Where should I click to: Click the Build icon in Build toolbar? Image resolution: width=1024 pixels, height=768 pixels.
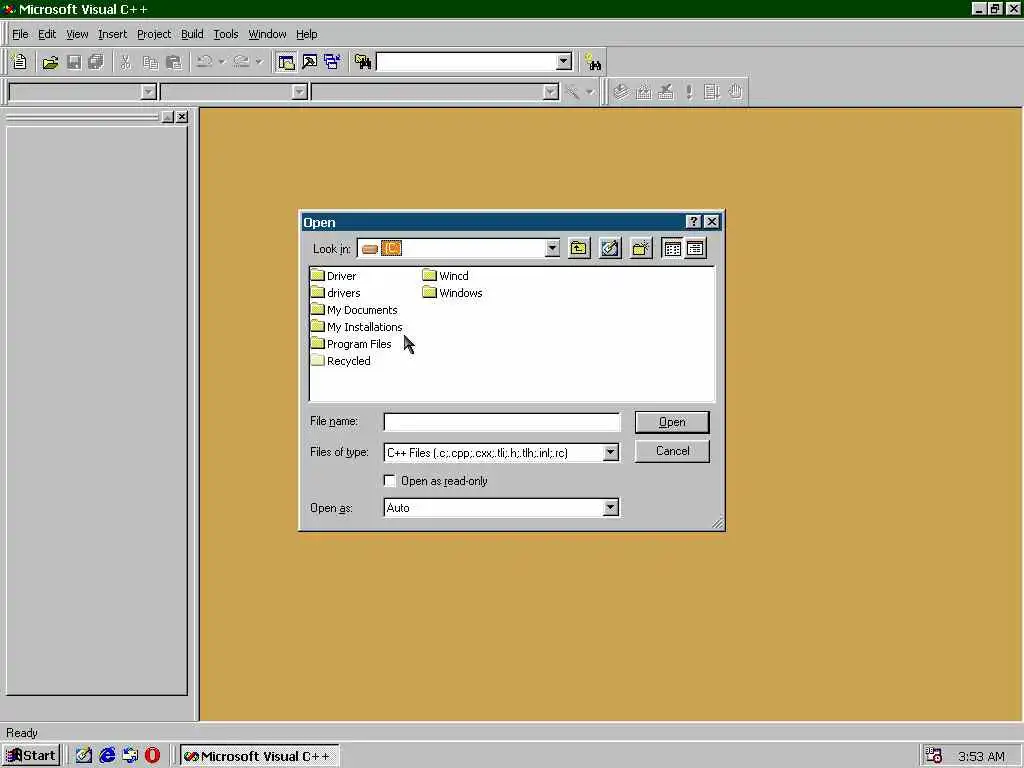[644, 92]
